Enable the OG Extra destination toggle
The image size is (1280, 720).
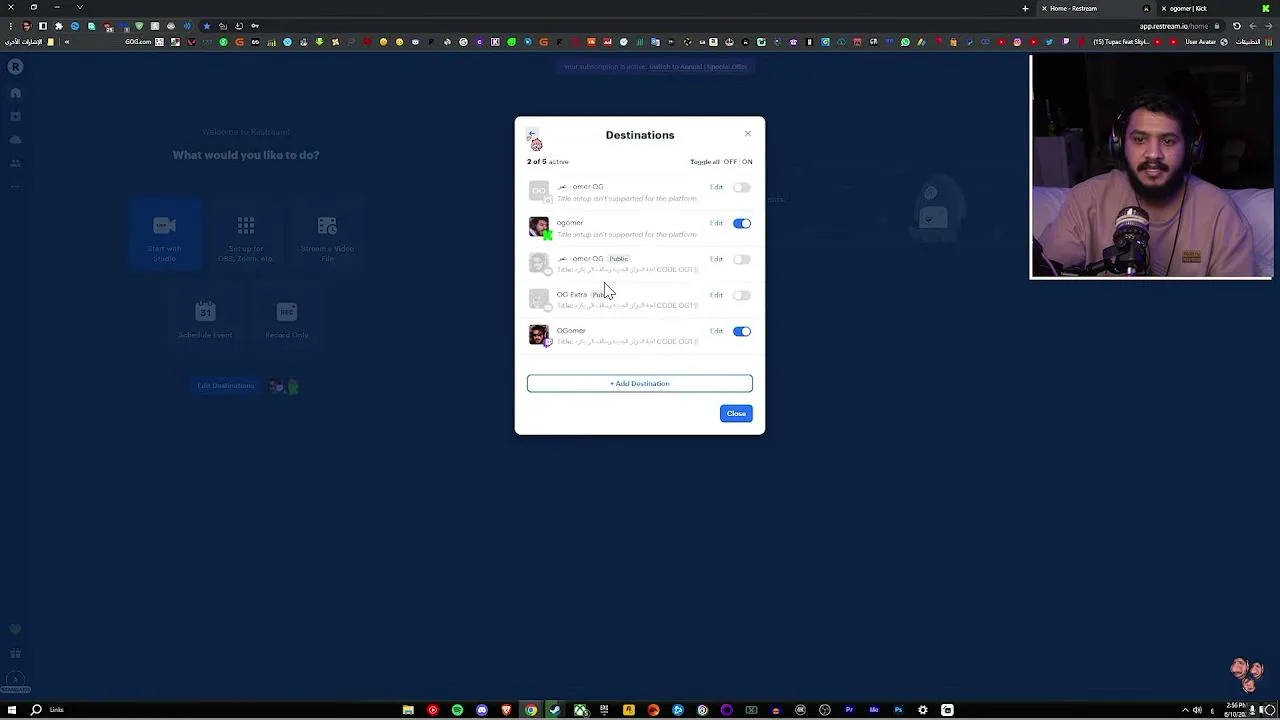tap(741, 295)
